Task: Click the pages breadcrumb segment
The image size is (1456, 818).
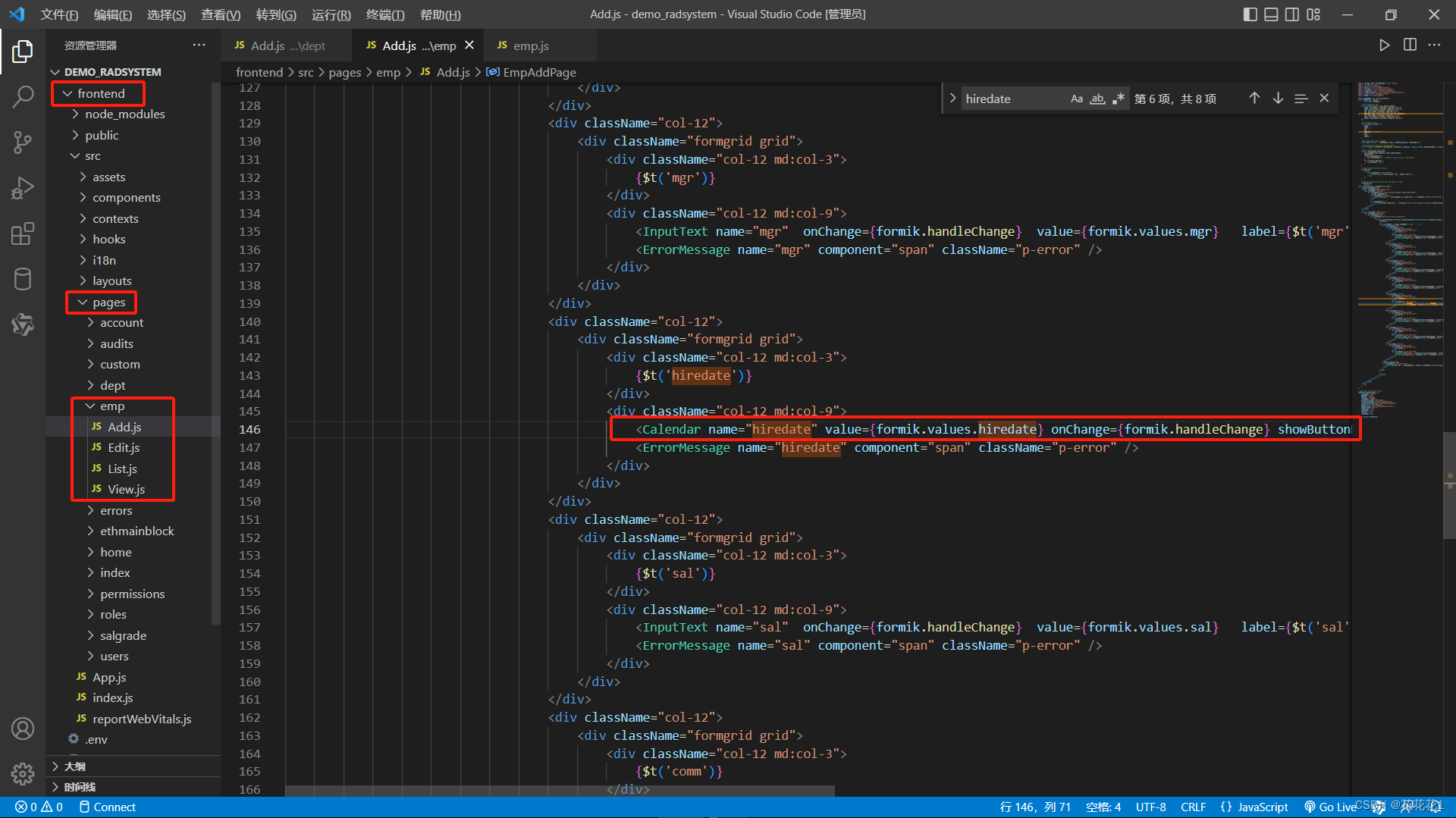Action: [x=344, y=72]
